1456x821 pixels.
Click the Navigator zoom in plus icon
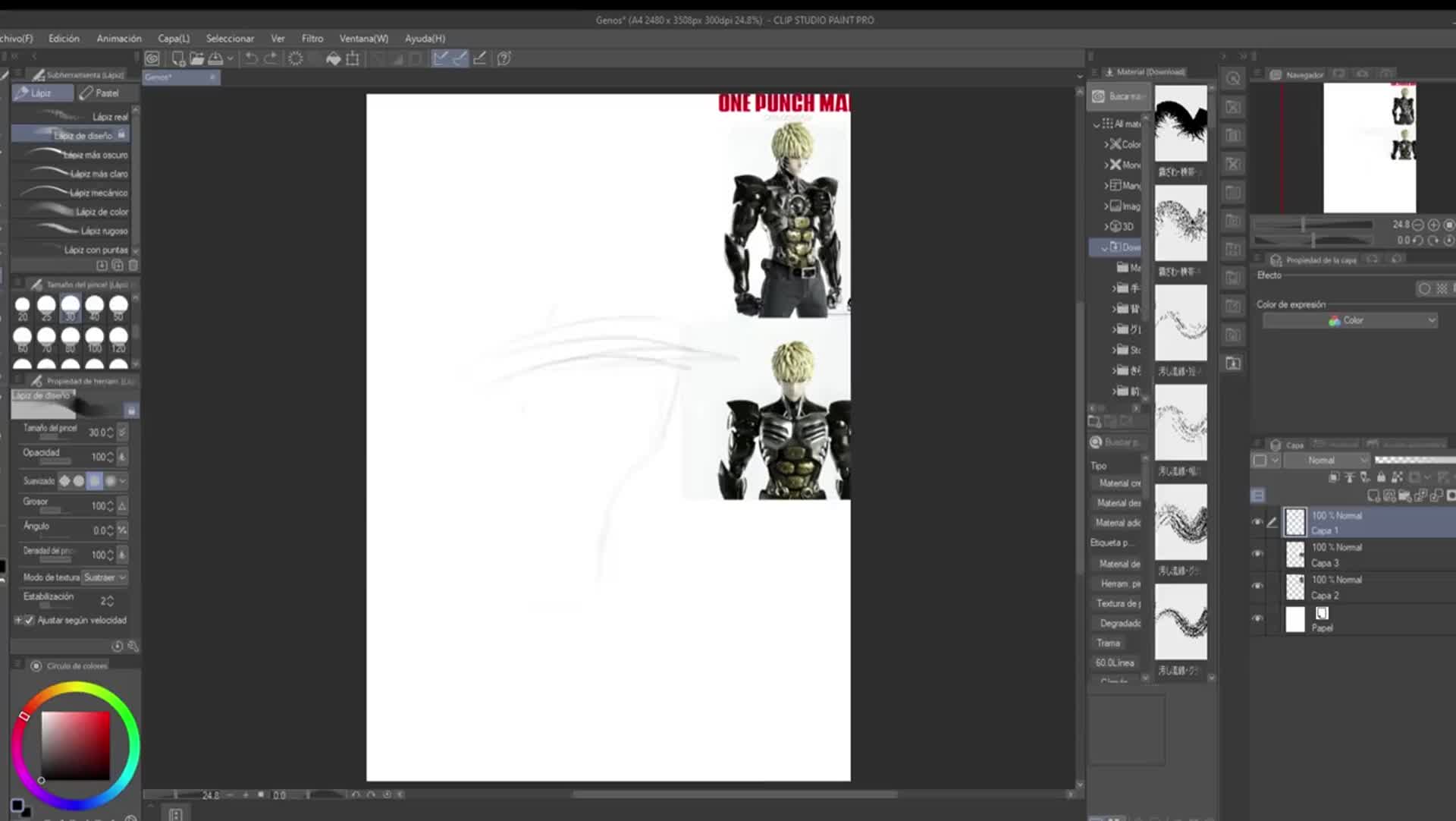tap(1433, 225)
